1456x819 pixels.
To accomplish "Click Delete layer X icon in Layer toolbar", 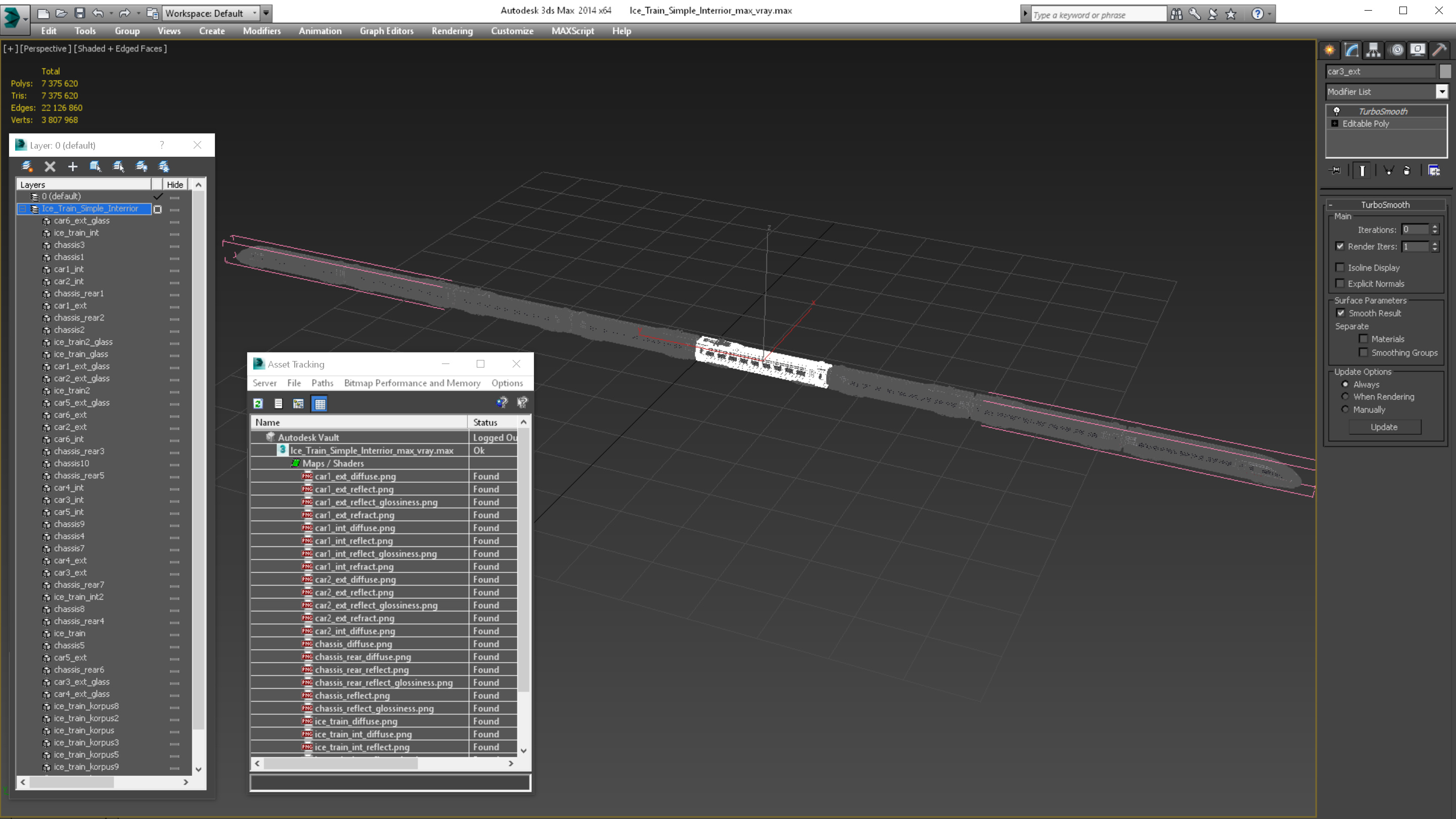I will point(50,167).
